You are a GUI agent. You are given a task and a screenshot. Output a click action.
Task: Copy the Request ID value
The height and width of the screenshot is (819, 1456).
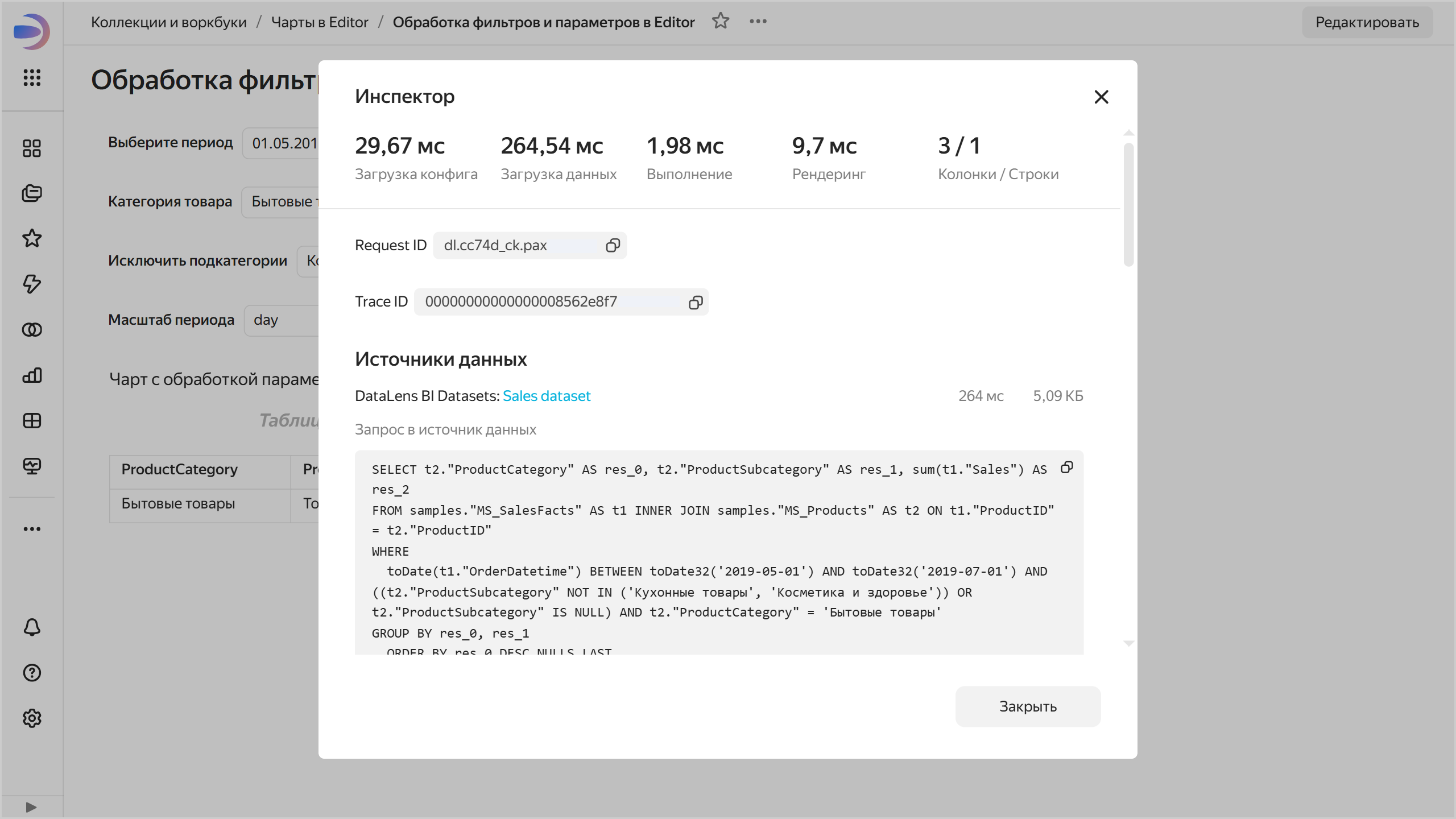(613, 245)
